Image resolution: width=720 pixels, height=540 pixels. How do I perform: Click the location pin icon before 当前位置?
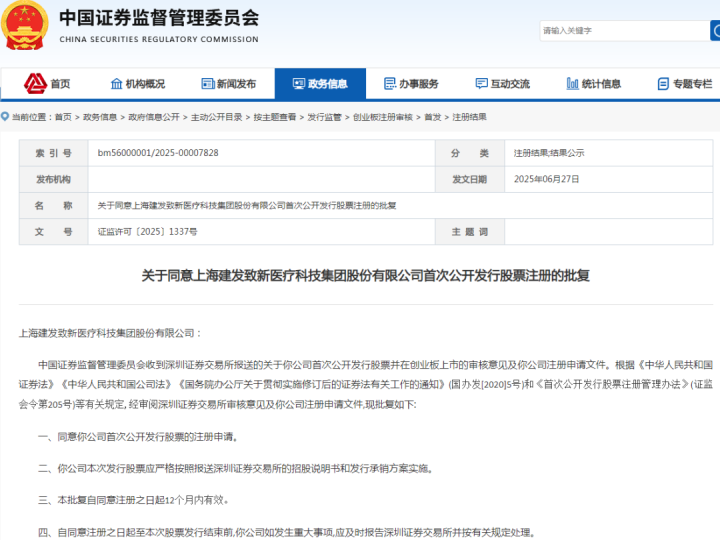(5, 117)
